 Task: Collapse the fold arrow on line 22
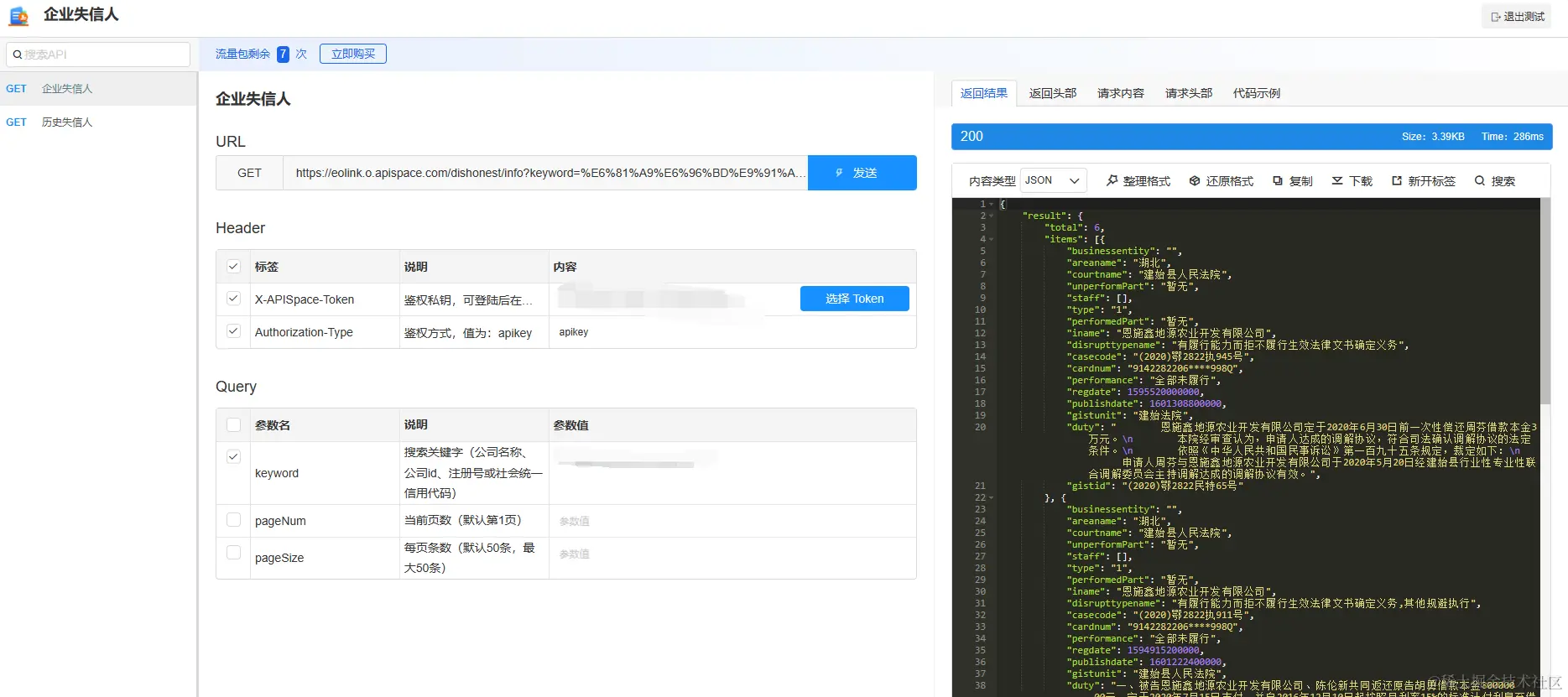pos(992,497)
